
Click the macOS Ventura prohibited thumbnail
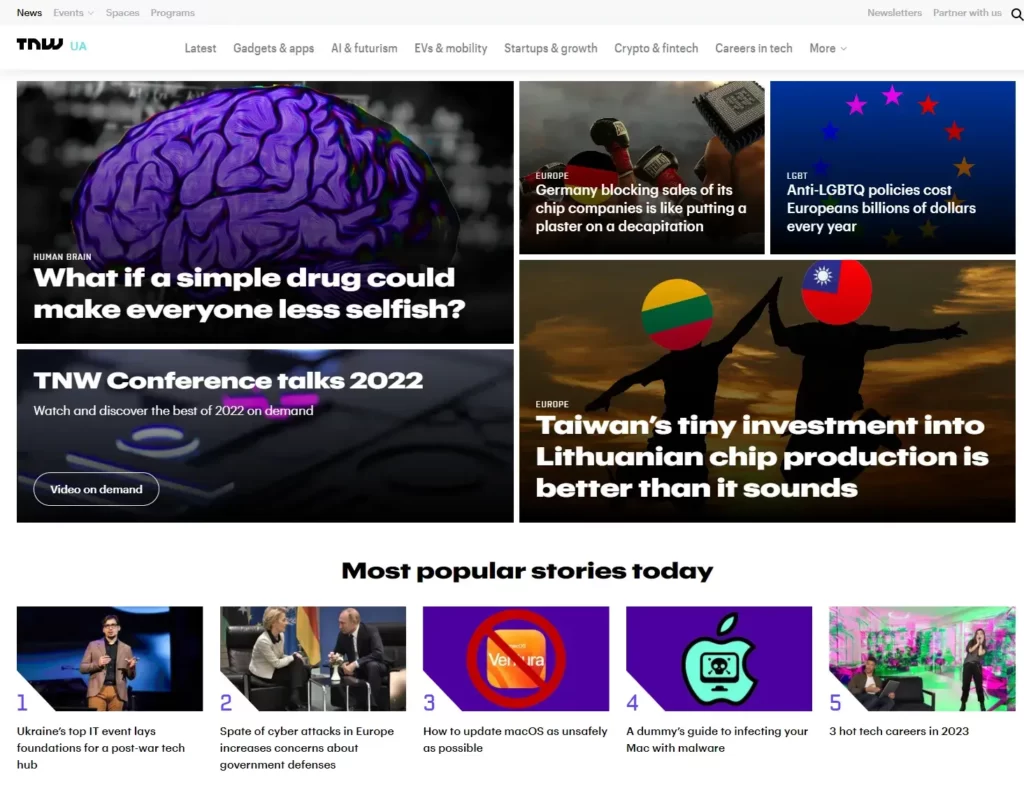515,658
